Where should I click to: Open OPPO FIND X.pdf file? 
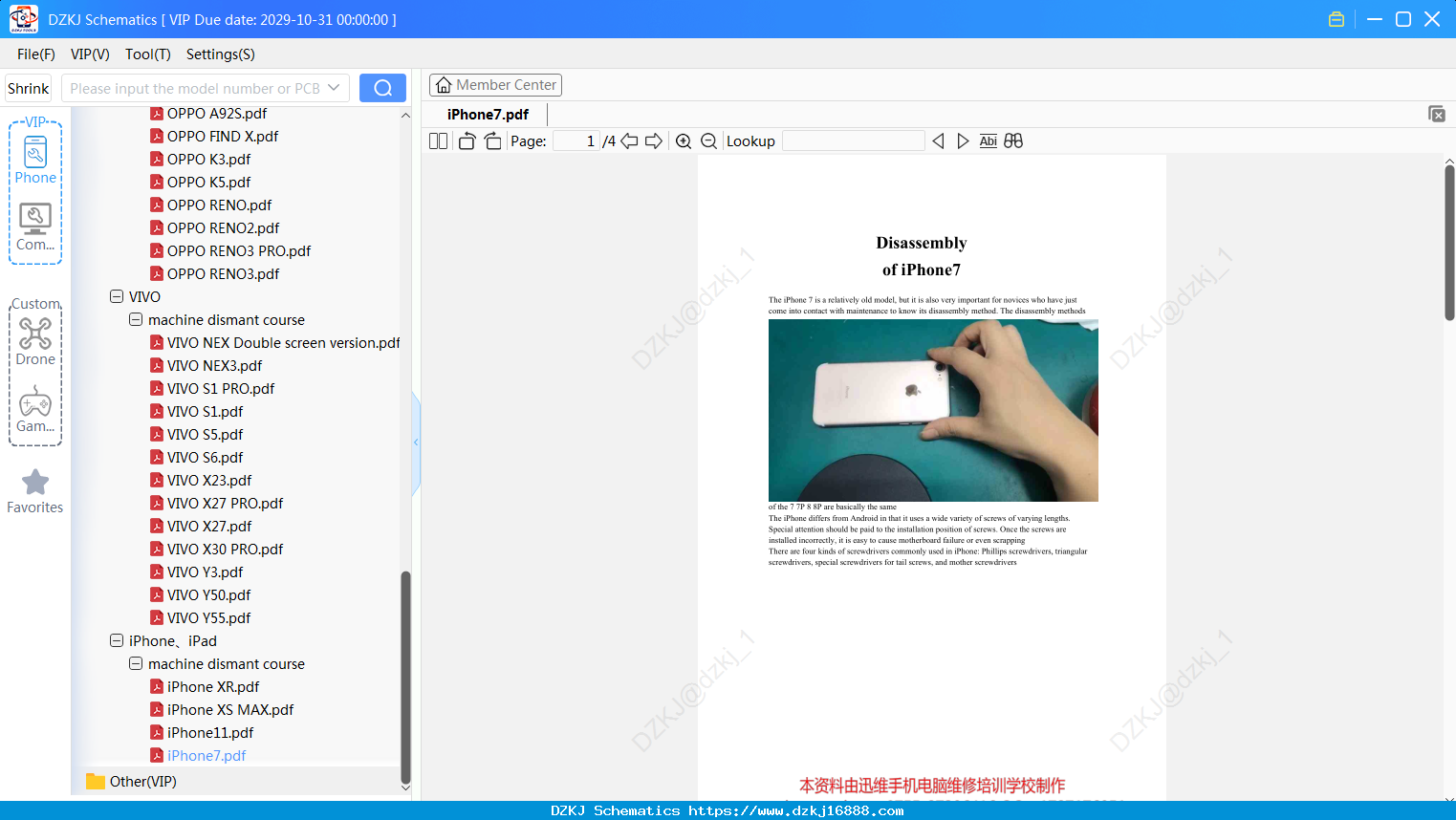click(x=214, y=136)
